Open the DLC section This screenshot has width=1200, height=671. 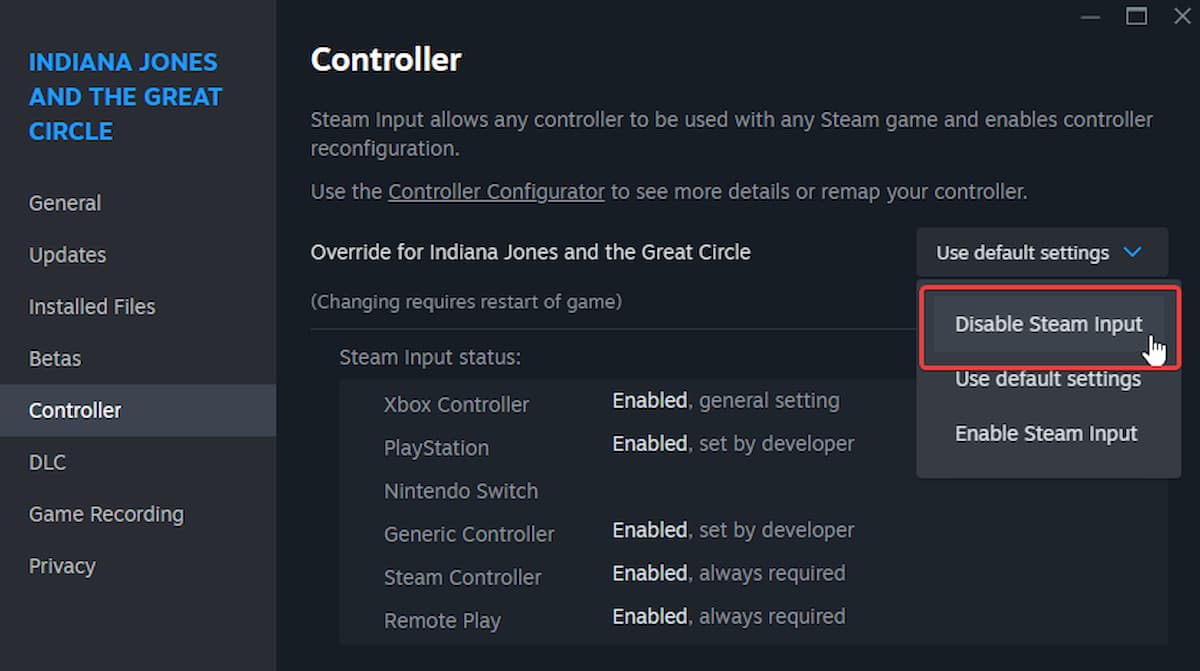[x=47, y=462]
